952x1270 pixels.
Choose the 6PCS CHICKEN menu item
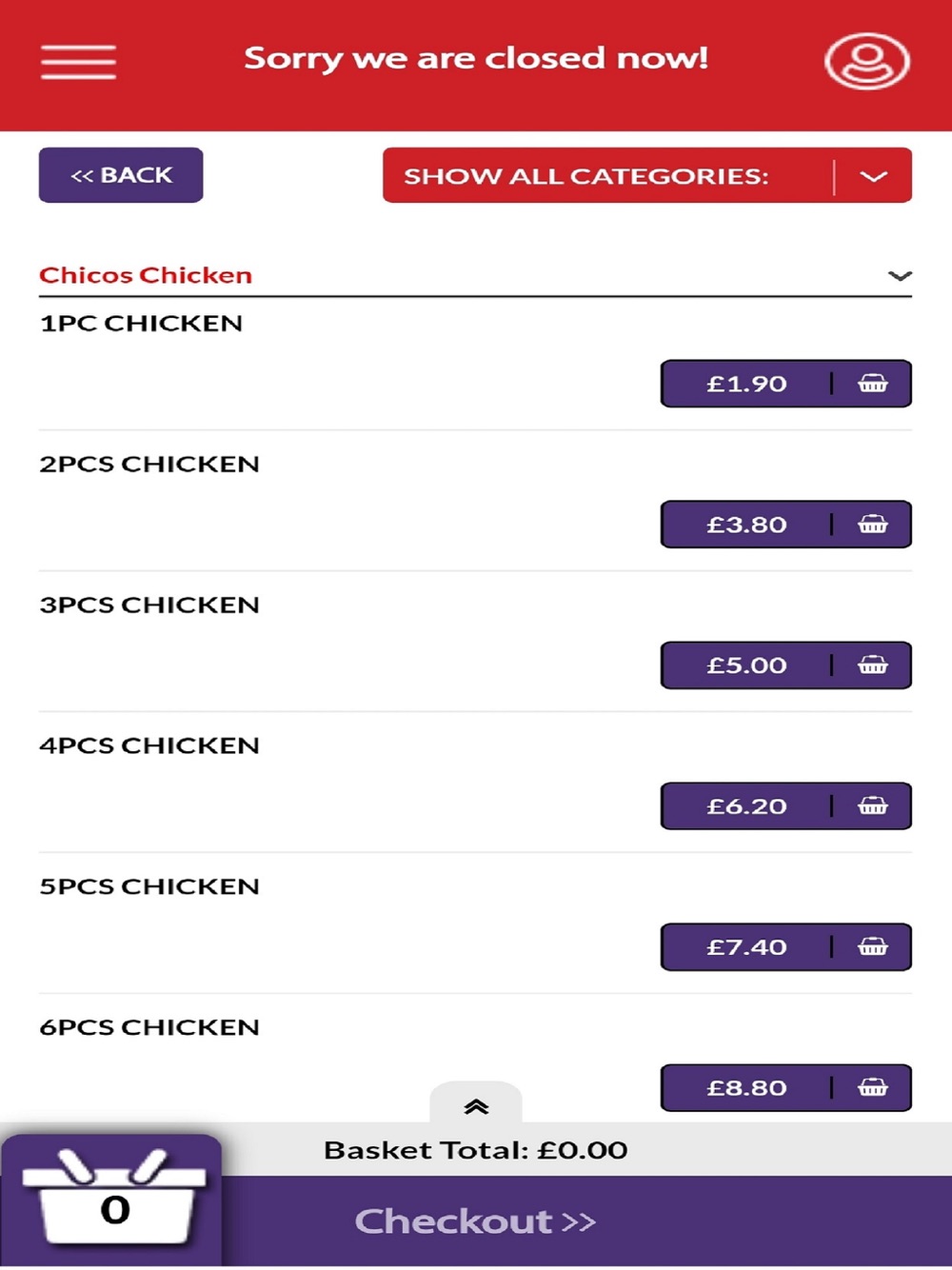point(149,1027)
